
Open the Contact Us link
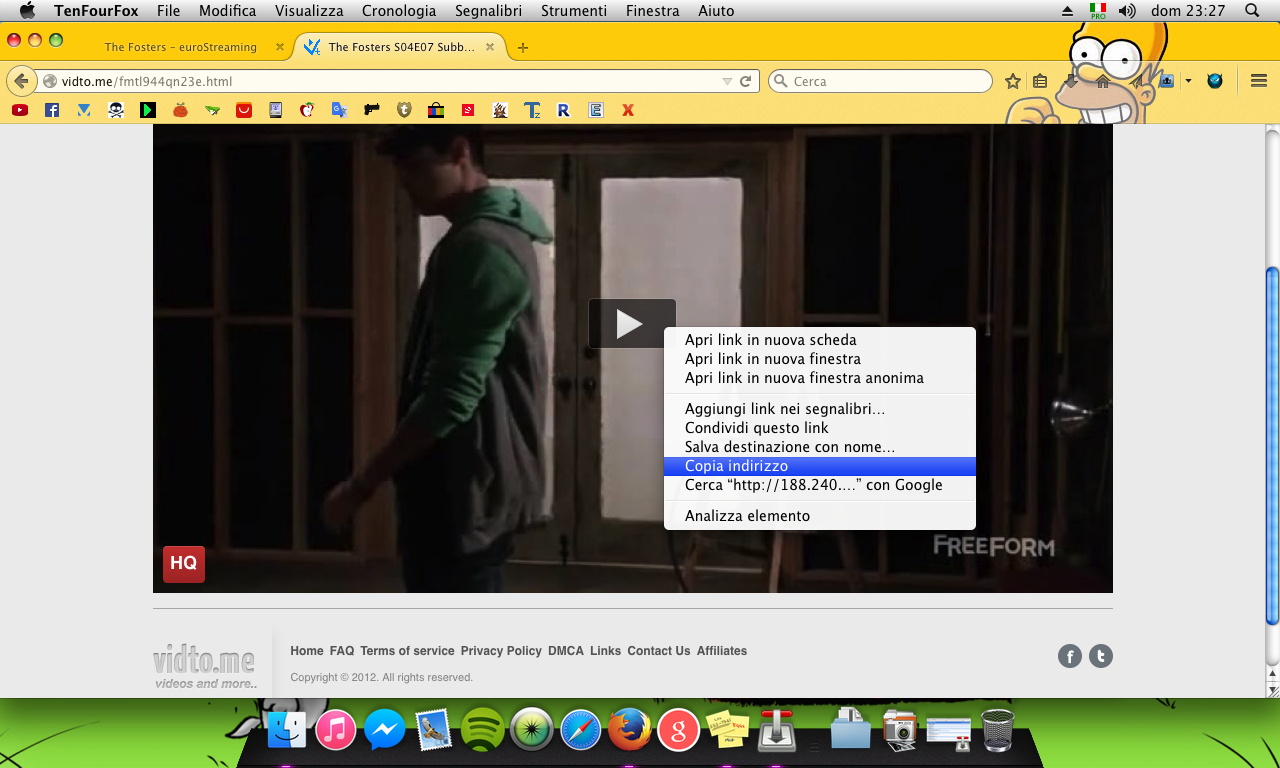tap(659, 651)
